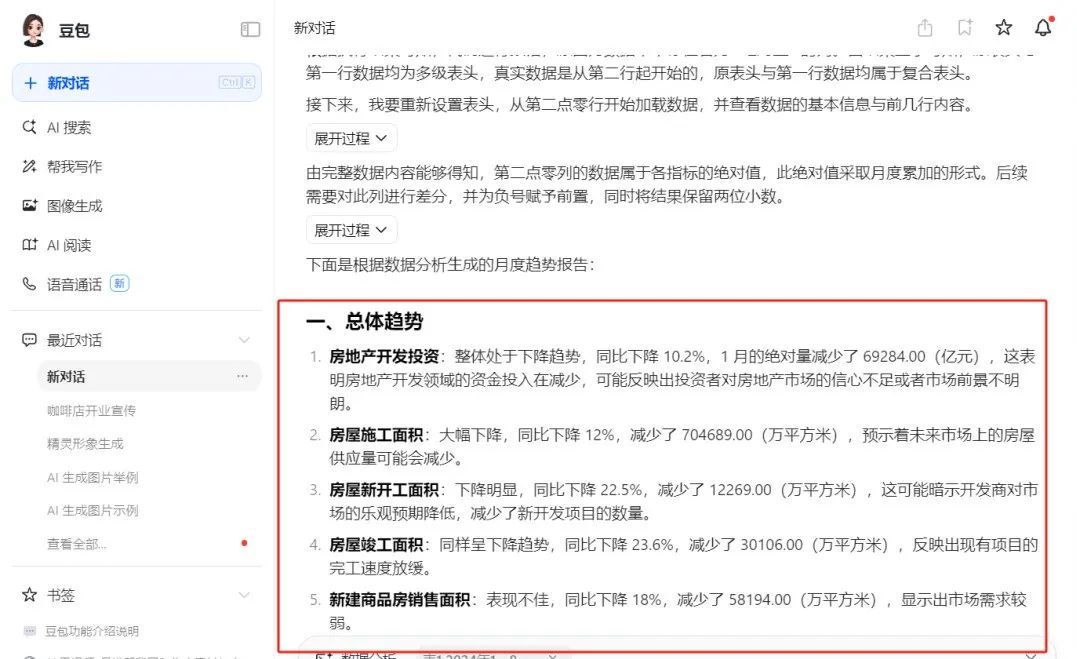Click the 新 badge beside 语音通话
1077x659 pixels.
[120, 283]
